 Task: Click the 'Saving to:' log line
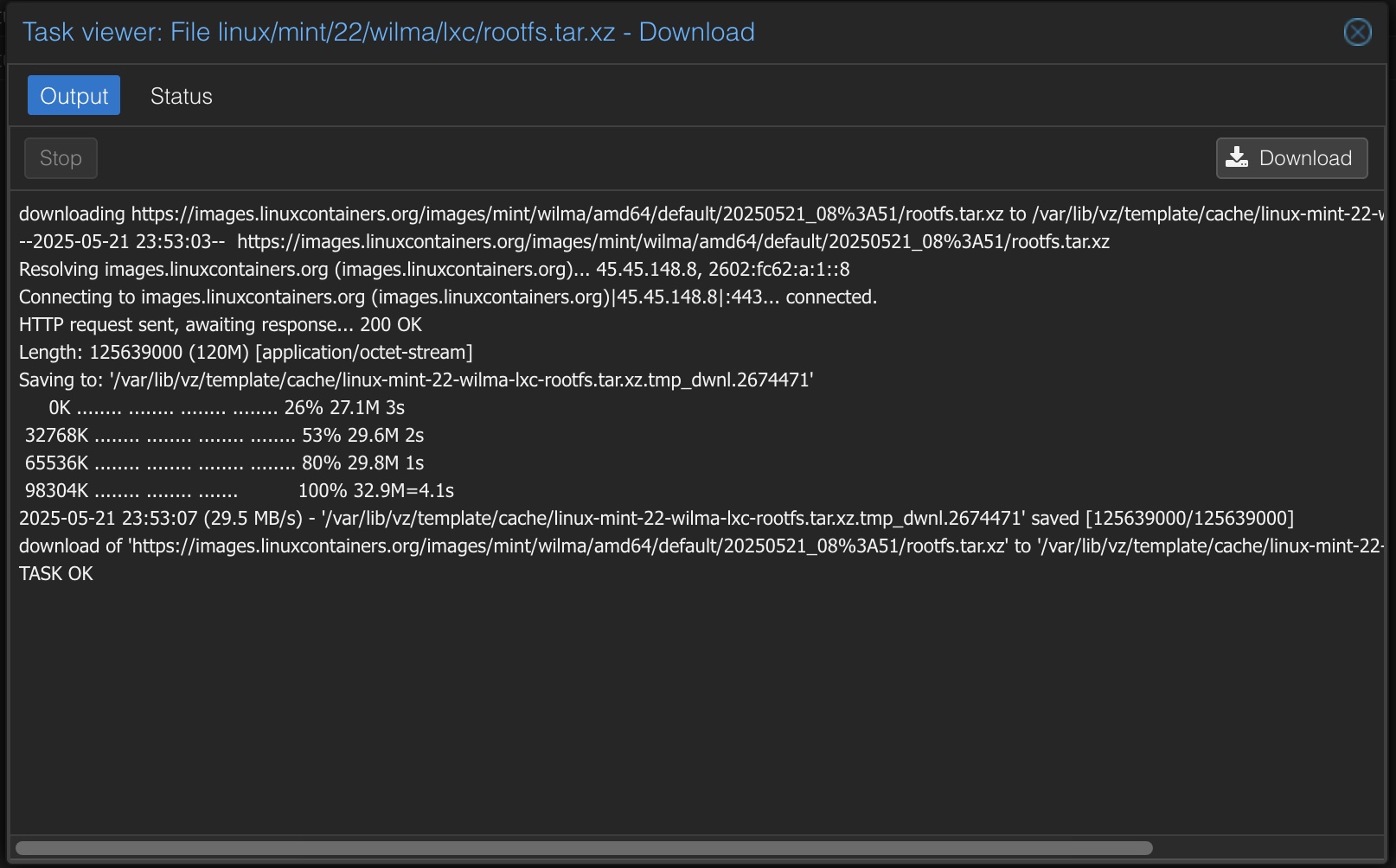click(x=416, y=380)
